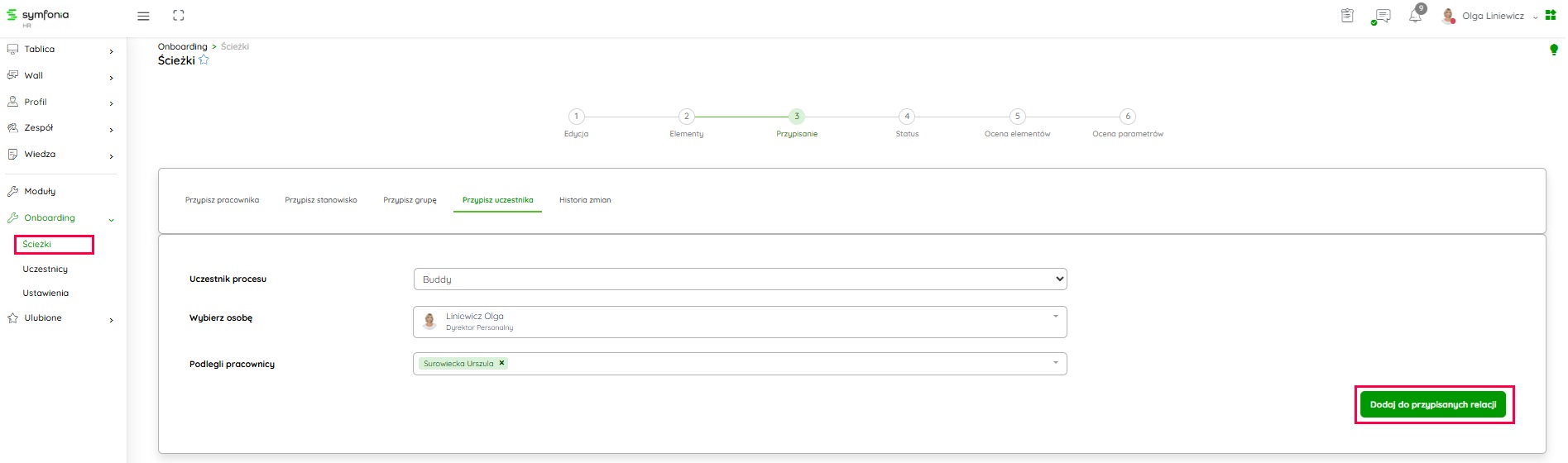The width and height of the screenshot is (1568, 463).
Task: Switch to Historia zmian tab
Action: [x=585, y=200]
